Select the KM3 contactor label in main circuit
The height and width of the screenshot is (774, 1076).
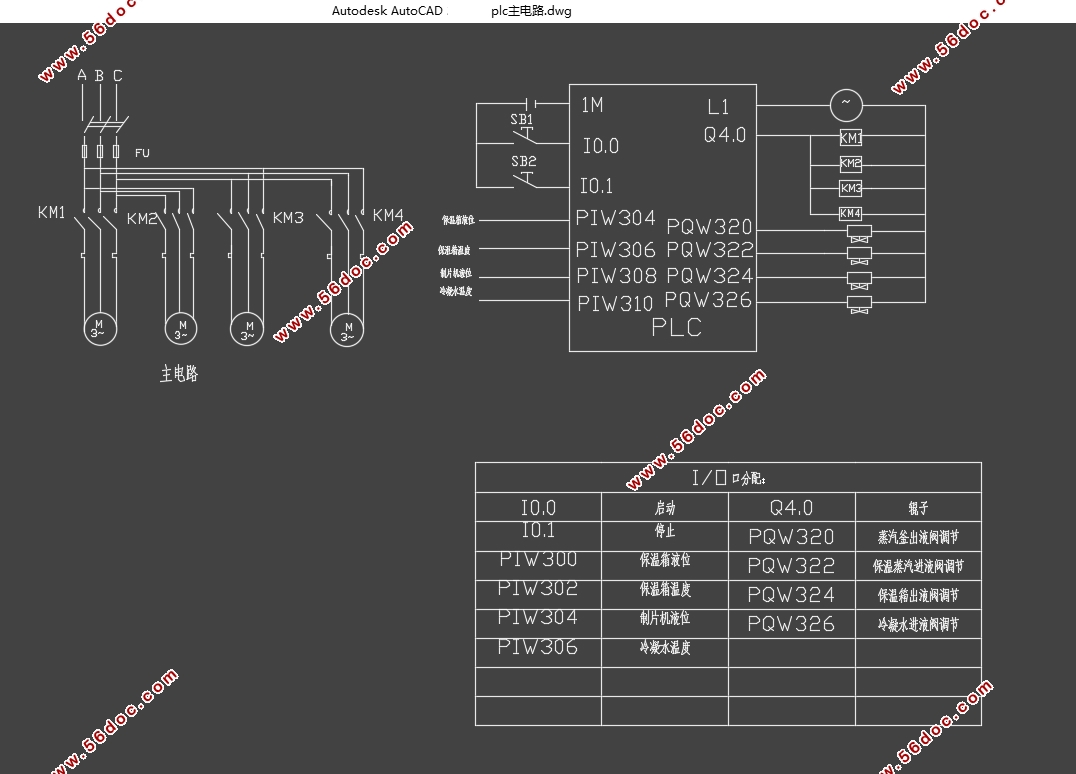[x=288, y=218]
